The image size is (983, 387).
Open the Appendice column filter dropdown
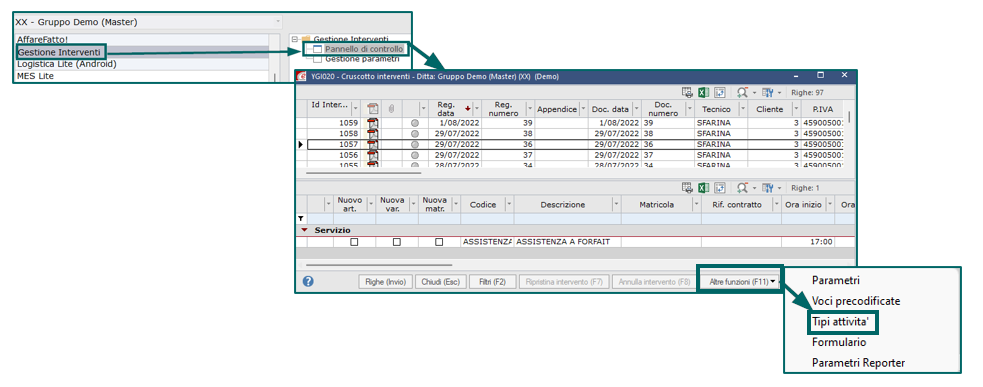[584, 109]
